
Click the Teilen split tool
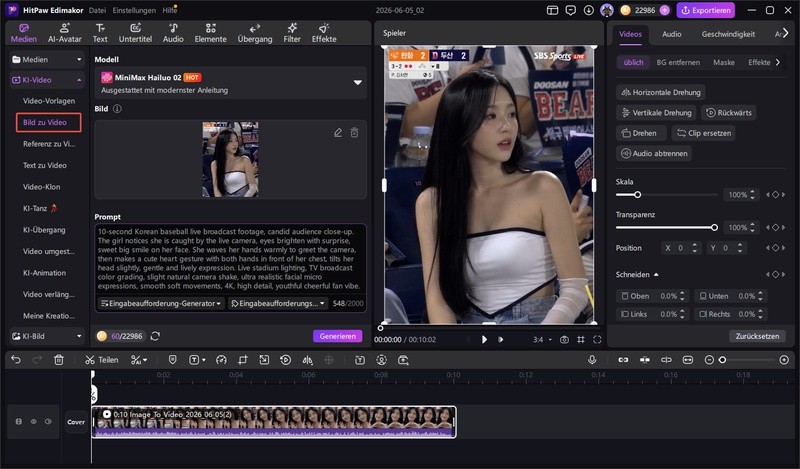pyautogui.click(x=102, y=360)
